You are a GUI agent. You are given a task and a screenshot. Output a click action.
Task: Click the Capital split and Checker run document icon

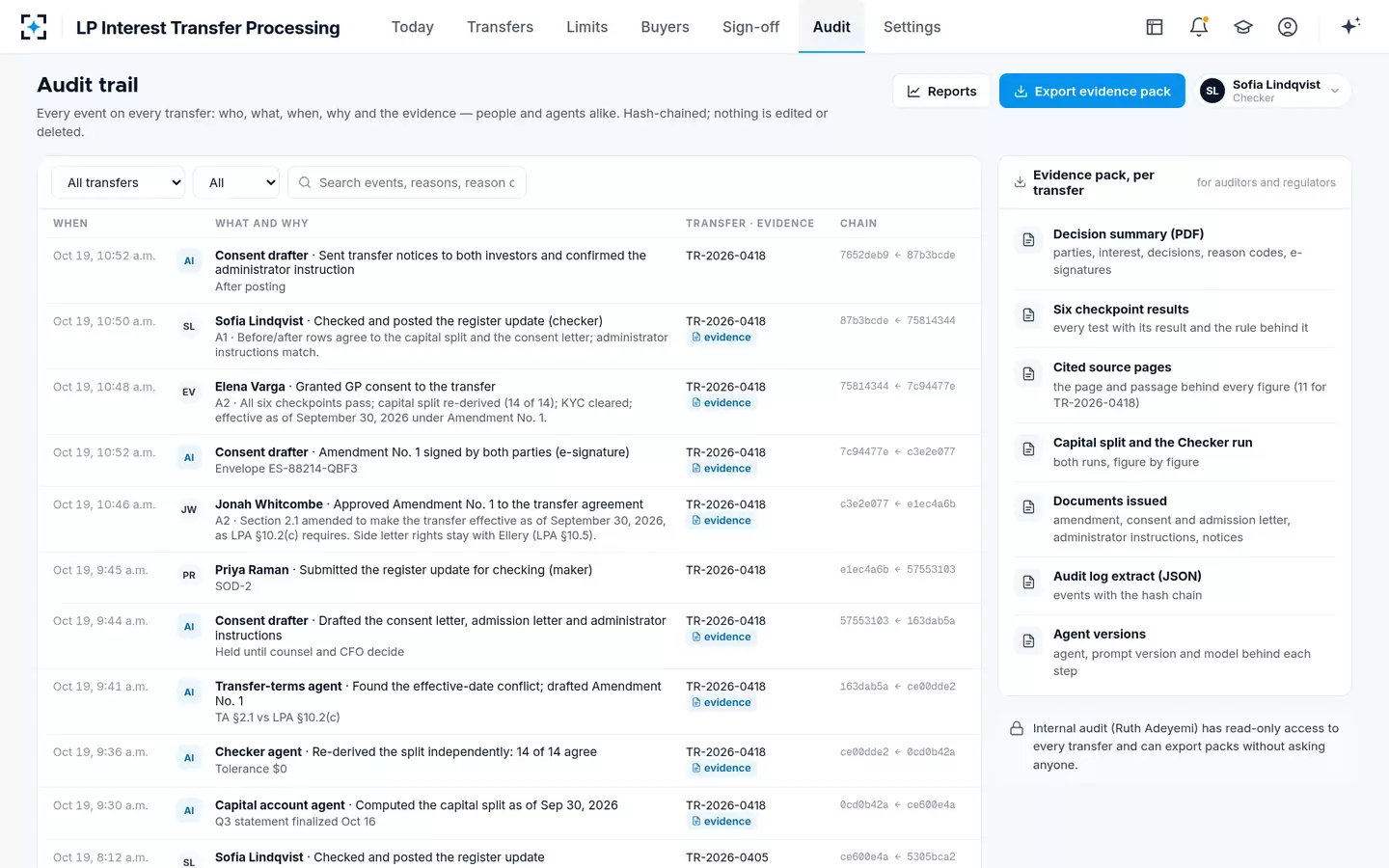pos(1029,448)
